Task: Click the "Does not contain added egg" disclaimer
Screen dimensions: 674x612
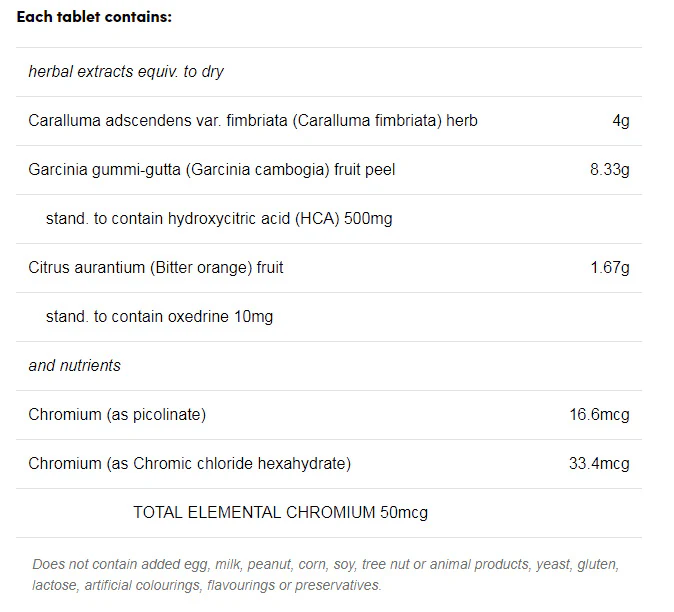Action: (x=326, y=575)
